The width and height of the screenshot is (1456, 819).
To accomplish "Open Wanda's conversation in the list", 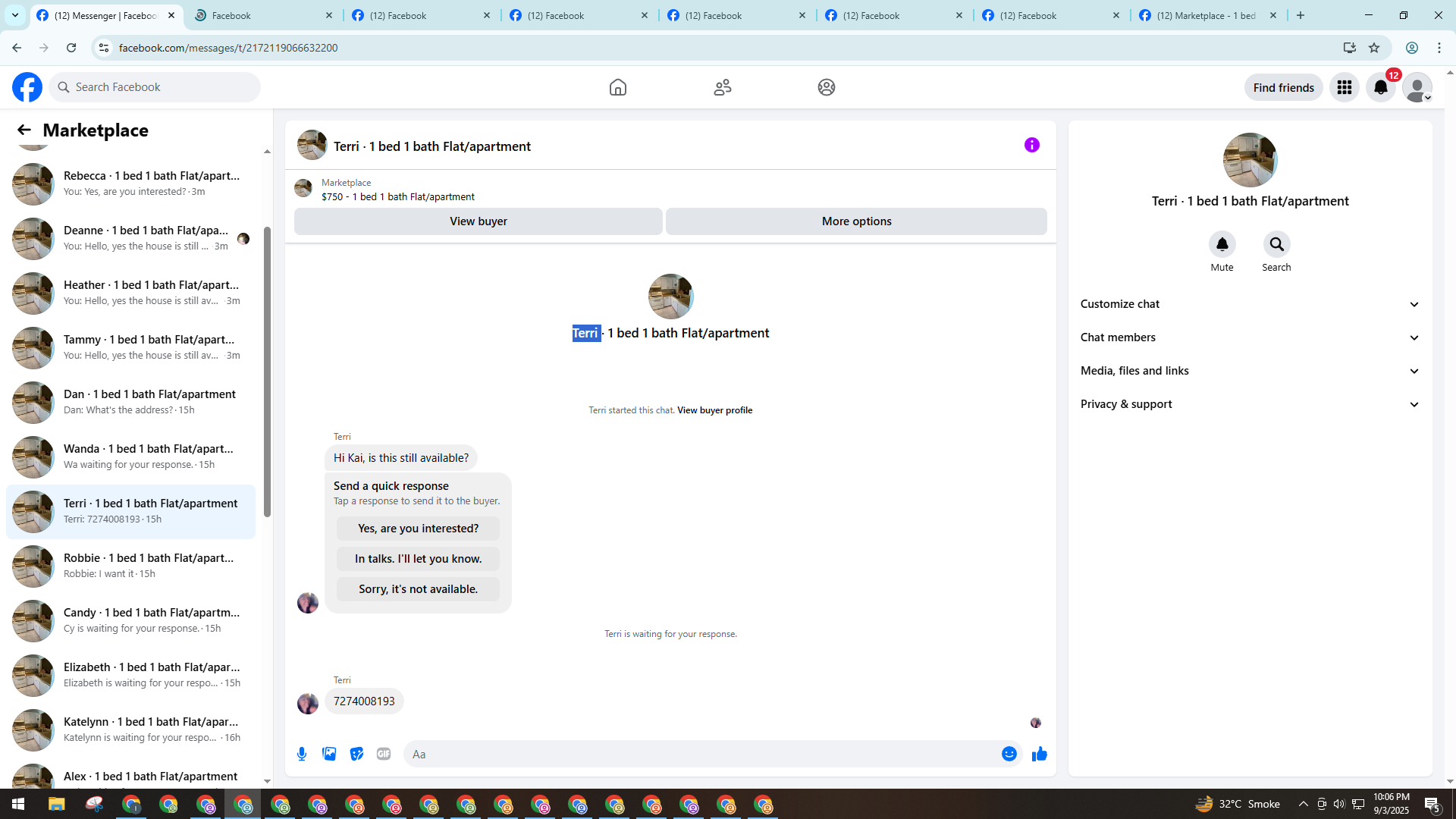I will point(131,457).
